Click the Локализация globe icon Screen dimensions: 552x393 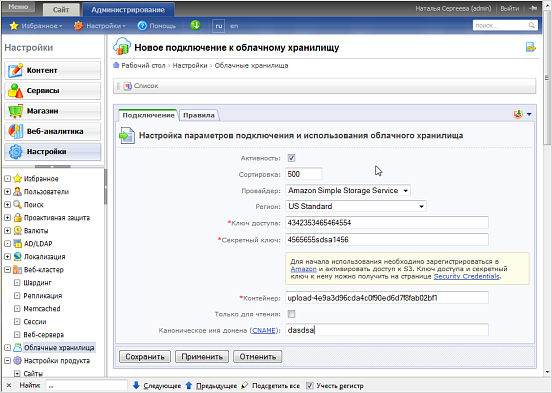pos(17,256)
